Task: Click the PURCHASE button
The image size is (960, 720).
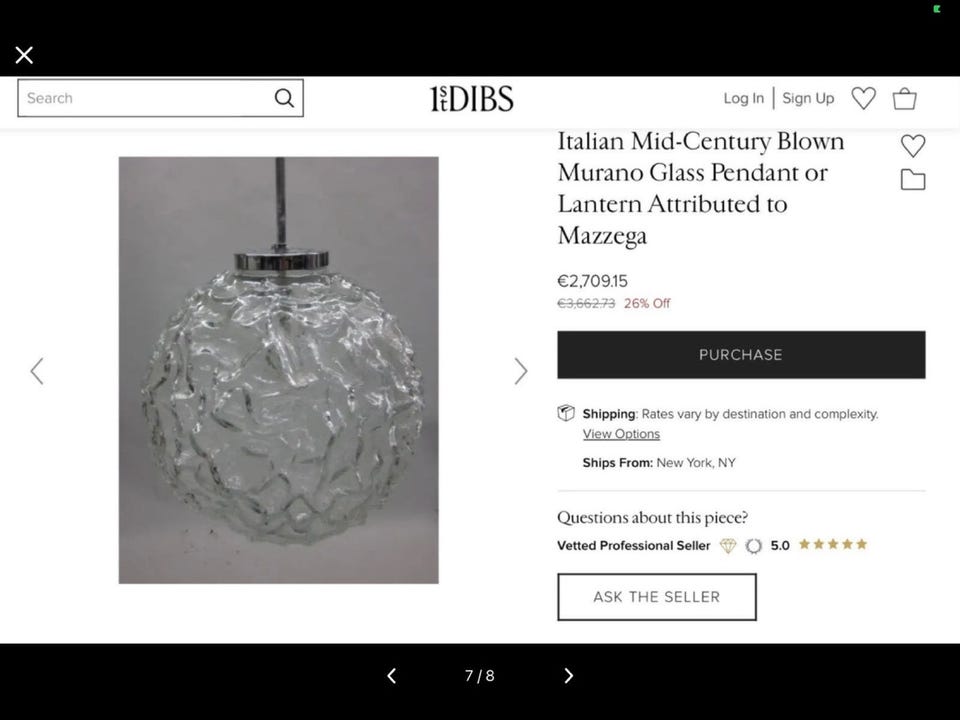Action: pos(741,354)
